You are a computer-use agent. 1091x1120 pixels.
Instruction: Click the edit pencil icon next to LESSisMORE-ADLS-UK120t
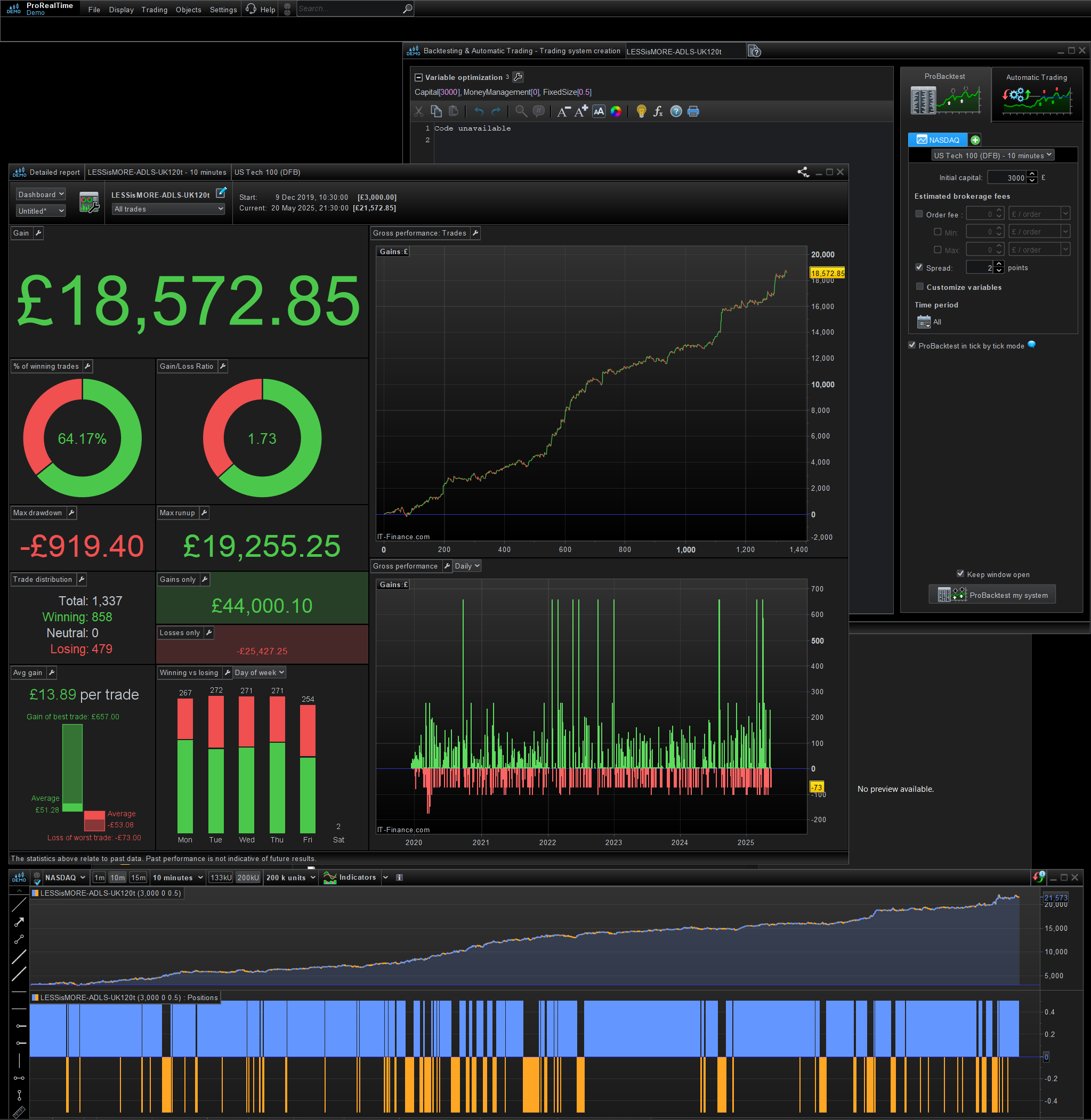pos(221,193)
